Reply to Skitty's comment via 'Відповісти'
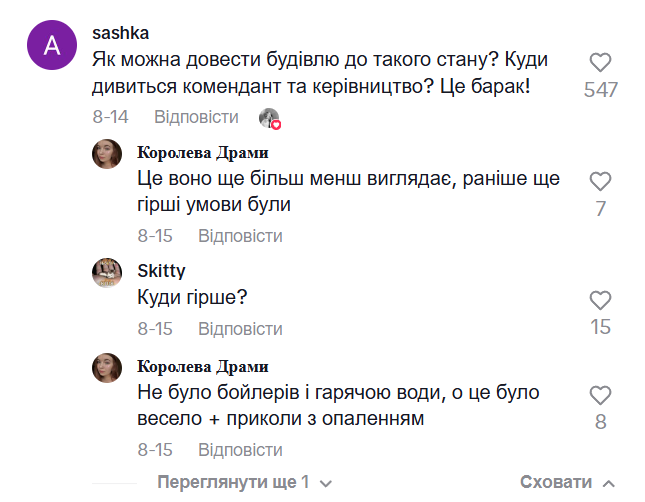Viewport: 645px width, 502px height. (240, 328)
